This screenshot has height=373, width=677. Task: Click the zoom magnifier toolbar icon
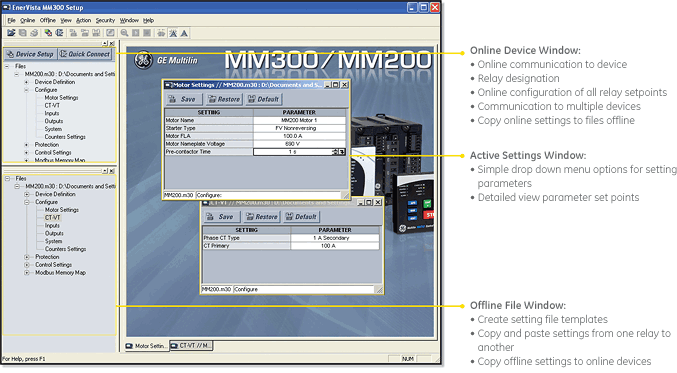click(x=124, y=33)
